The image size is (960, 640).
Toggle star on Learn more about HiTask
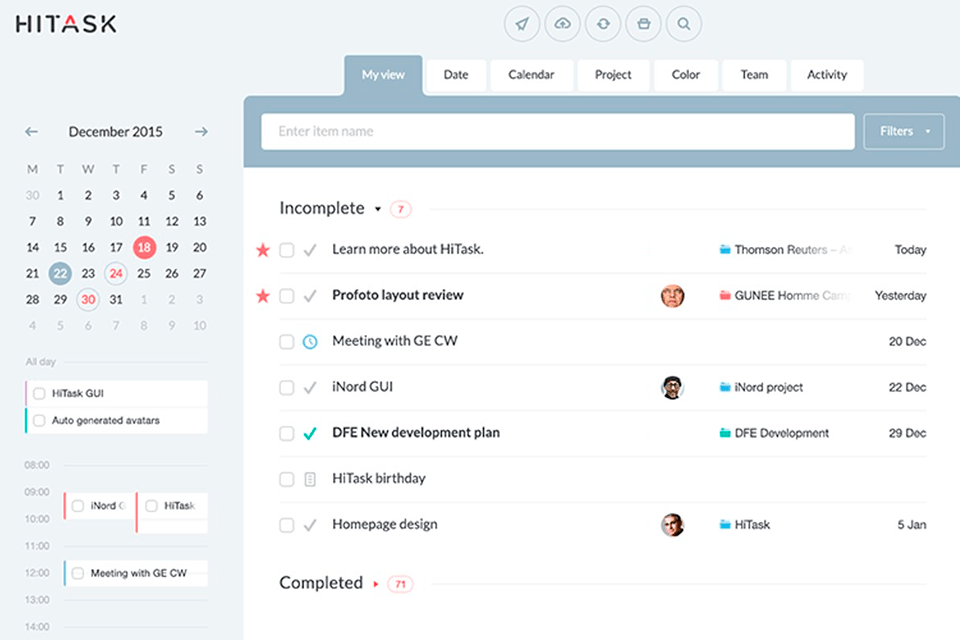[263, 250]
